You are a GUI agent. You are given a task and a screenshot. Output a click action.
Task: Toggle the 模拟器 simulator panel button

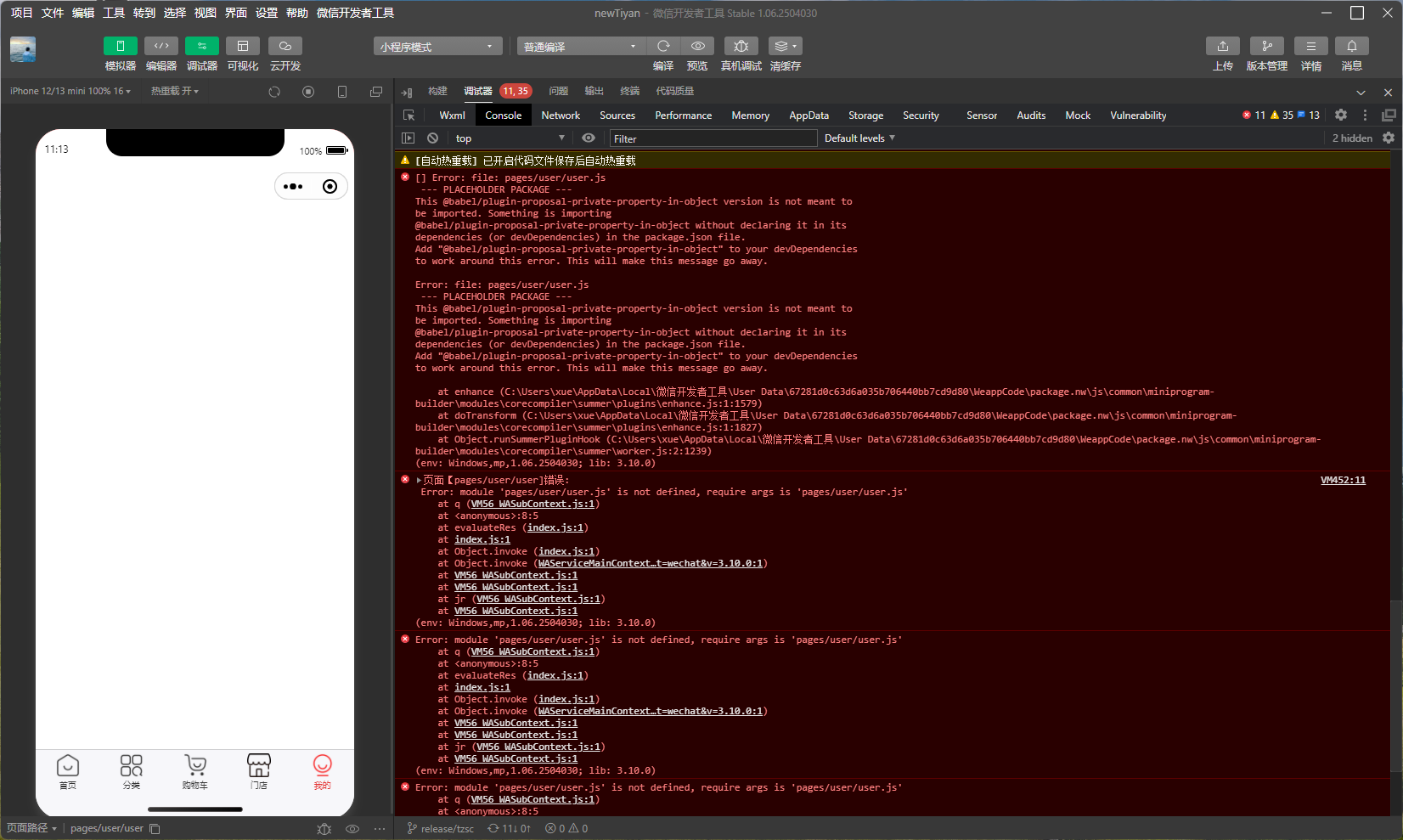point(121,46)
